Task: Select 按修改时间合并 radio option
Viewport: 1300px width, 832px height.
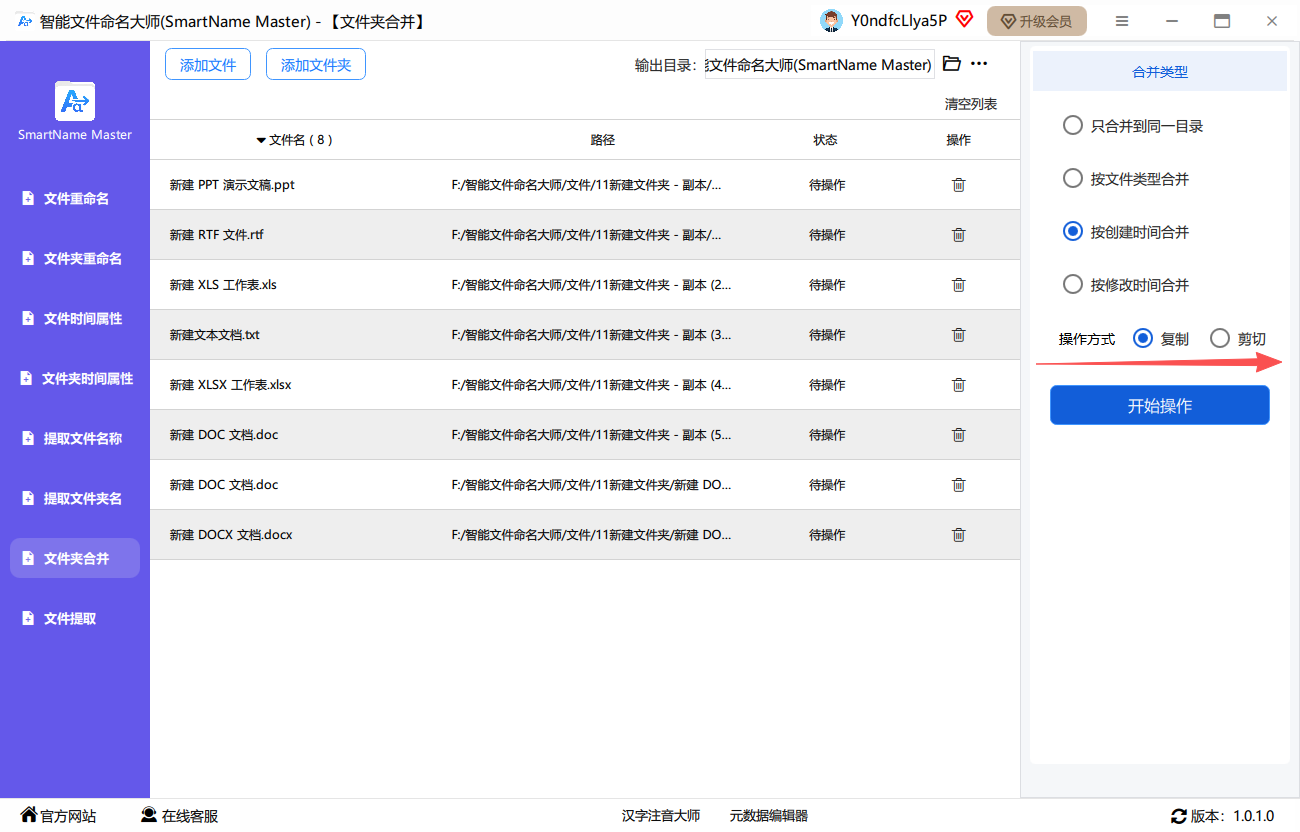Action: point(1073,285)
